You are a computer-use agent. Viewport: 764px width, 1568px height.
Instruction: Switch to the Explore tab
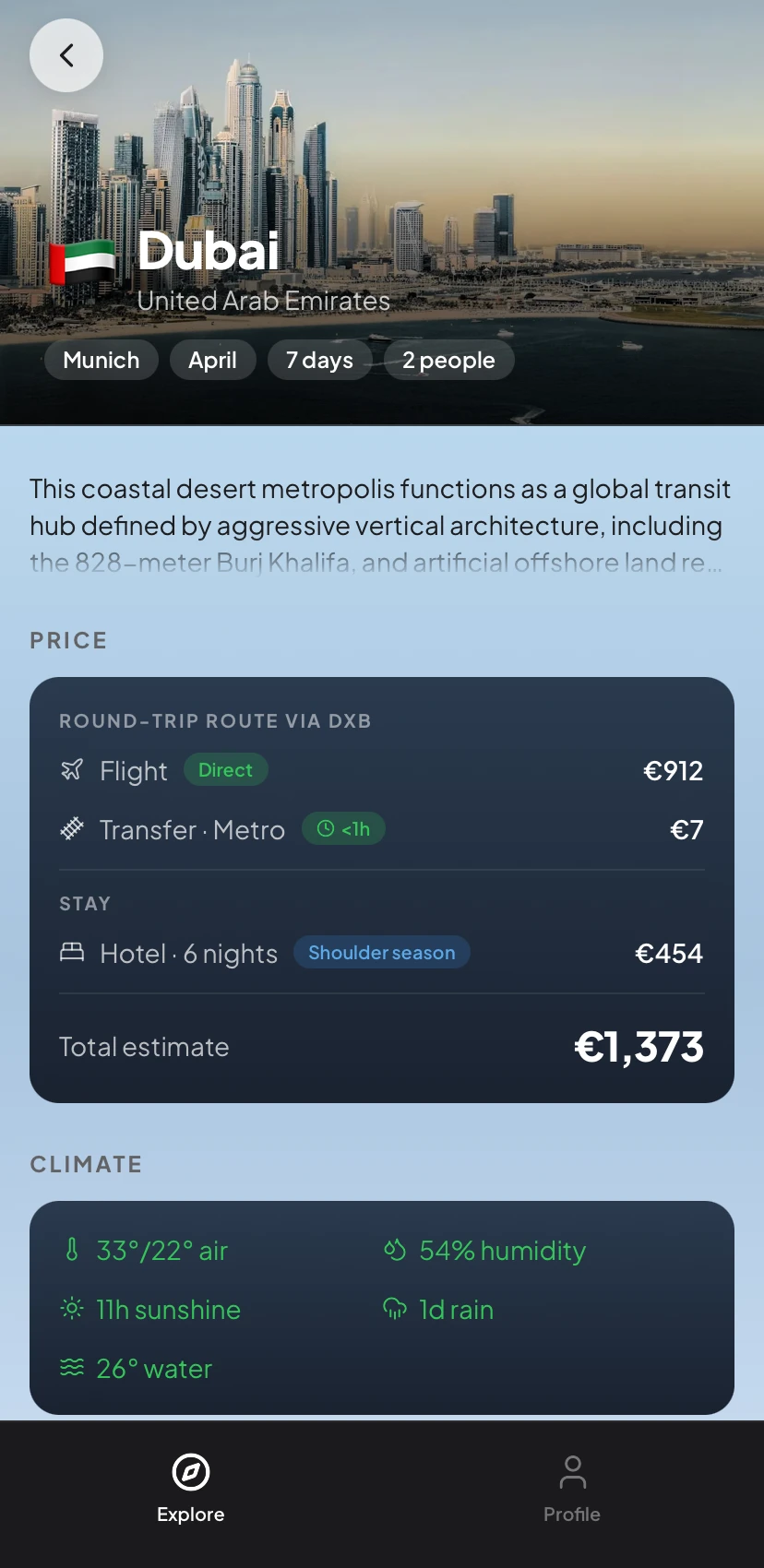tap(191, 1487)
